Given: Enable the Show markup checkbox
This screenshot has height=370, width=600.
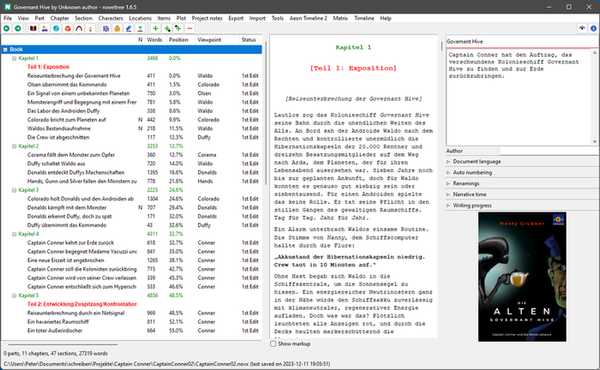Looking at the screenshot, I should click(x=273, y=344).
